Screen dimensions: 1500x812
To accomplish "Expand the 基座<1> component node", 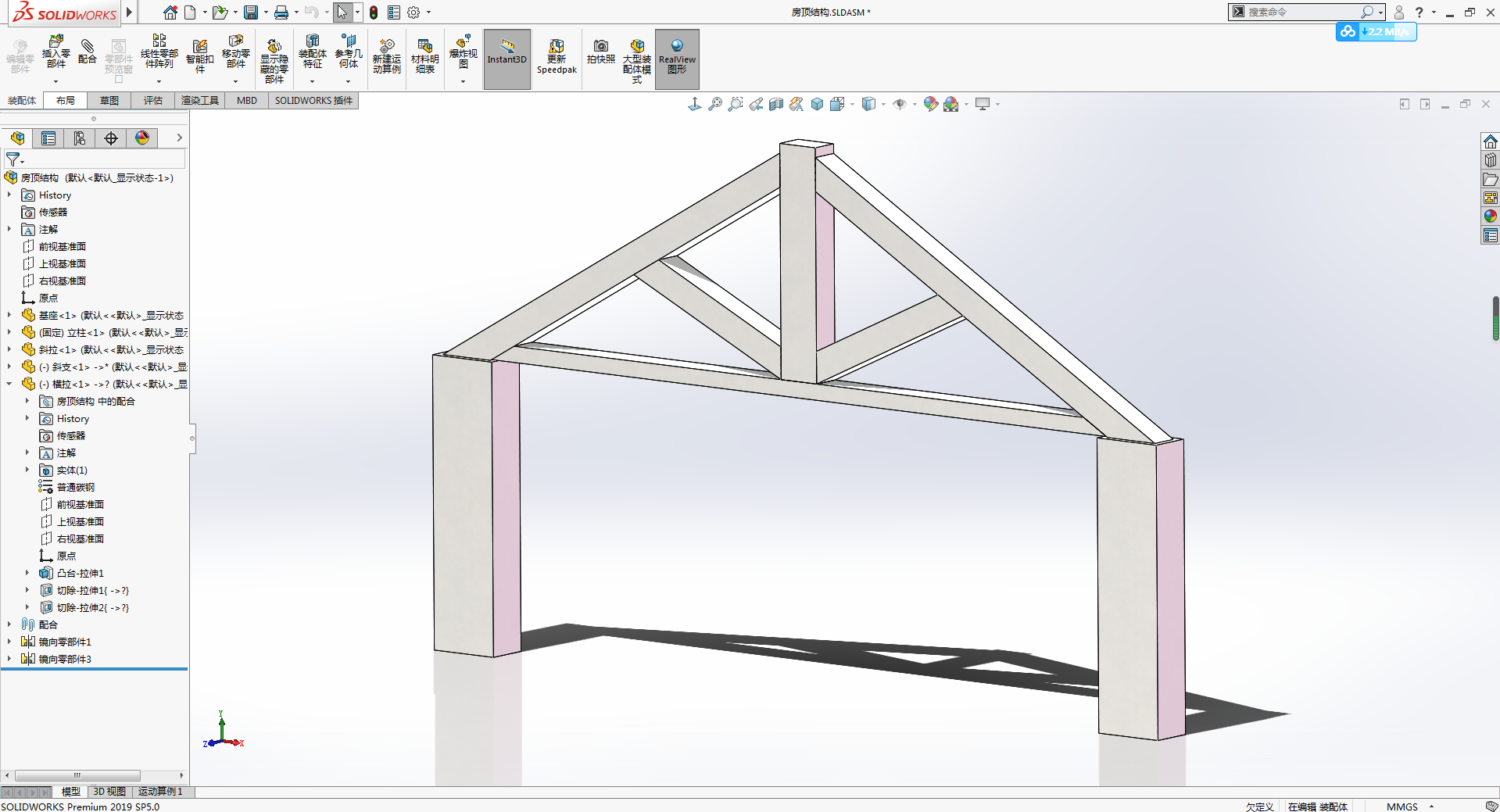I will (x=9, y=315).
